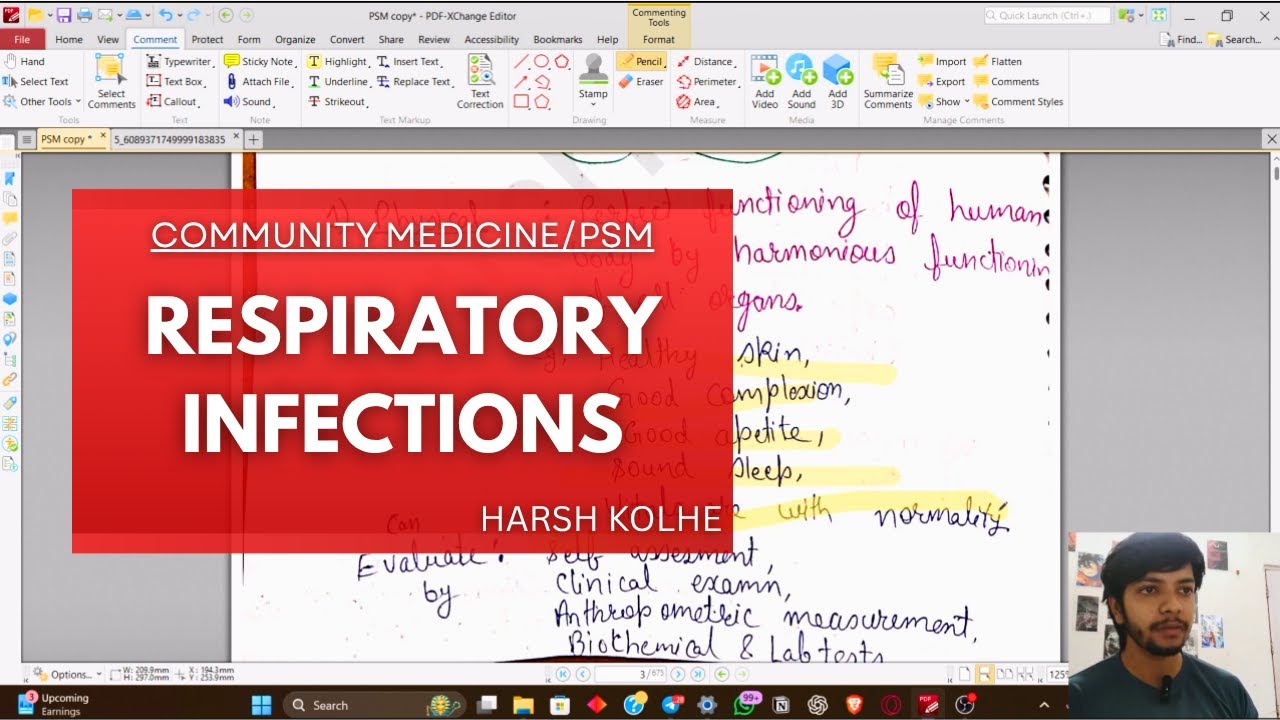
Task: Select the Text Box tool
Action: pos(176,81)
